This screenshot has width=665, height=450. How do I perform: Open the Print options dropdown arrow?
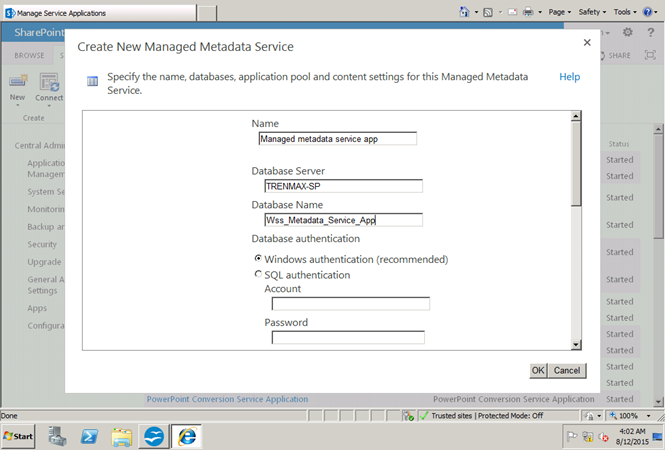pyautogui.click(x=540, y=12)
